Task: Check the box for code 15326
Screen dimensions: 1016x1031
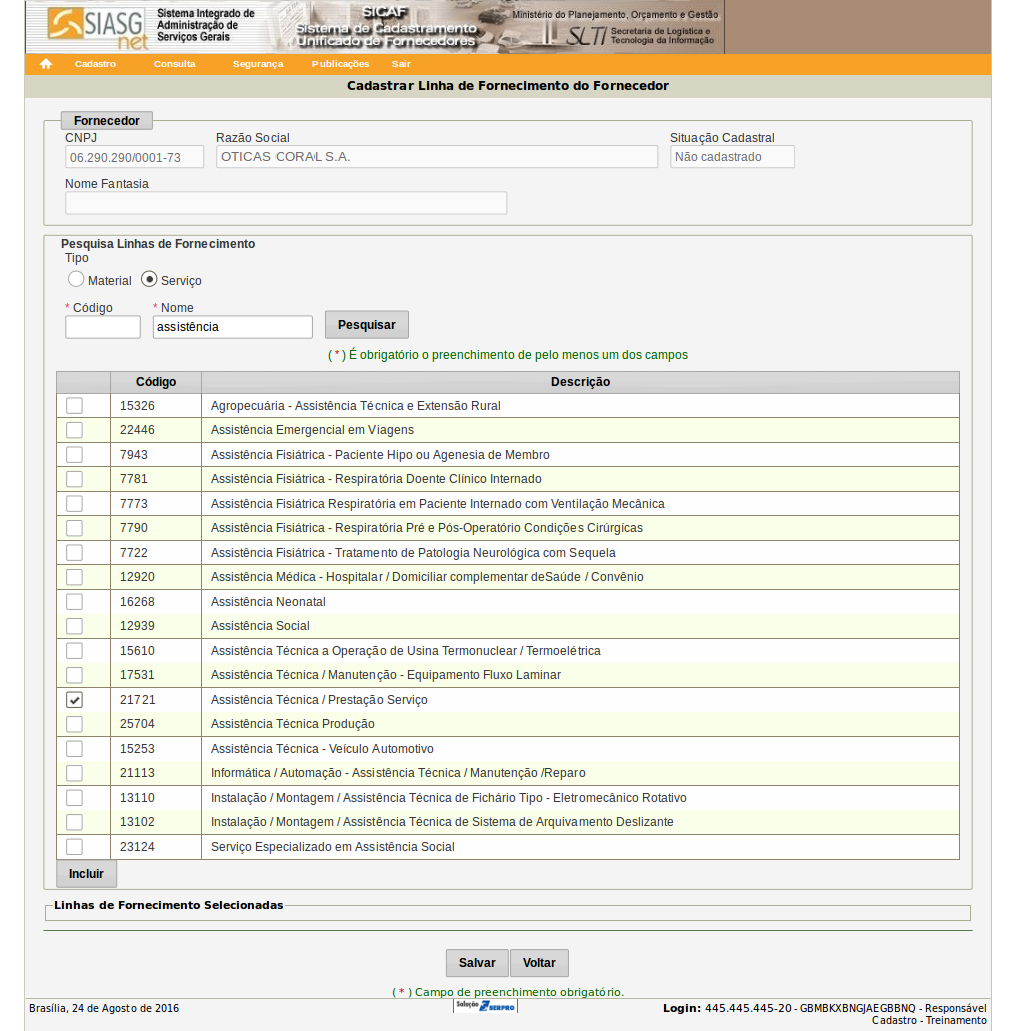Action: click(x=74, y=406)
